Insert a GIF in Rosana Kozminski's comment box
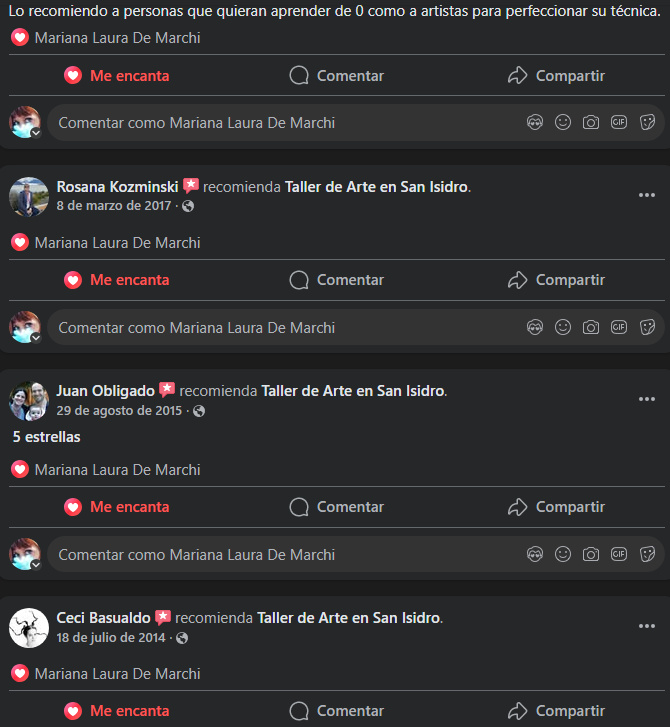 (619, 327)
